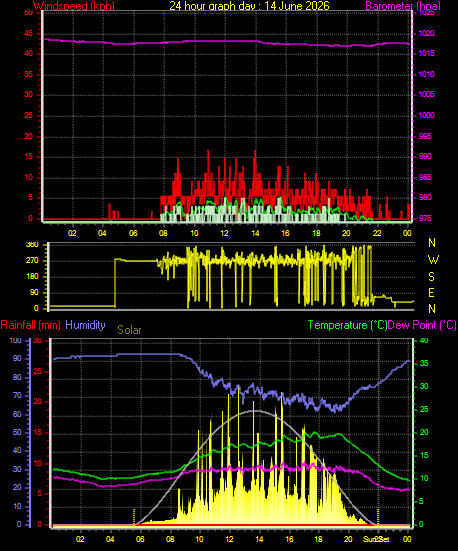Click the S compass letter
Screen dimensions: 458x551
pyautogui.click(x=432, y=277)
